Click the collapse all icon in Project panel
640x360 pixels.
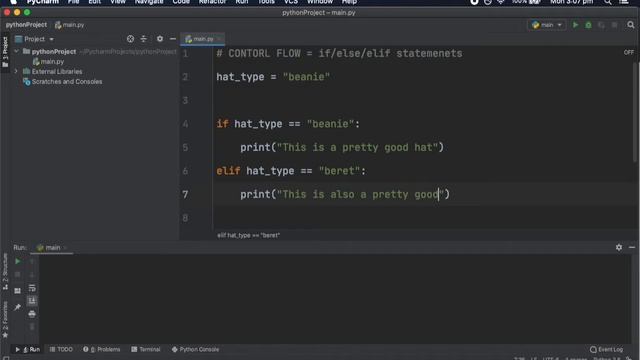click(x=144, y=39)
